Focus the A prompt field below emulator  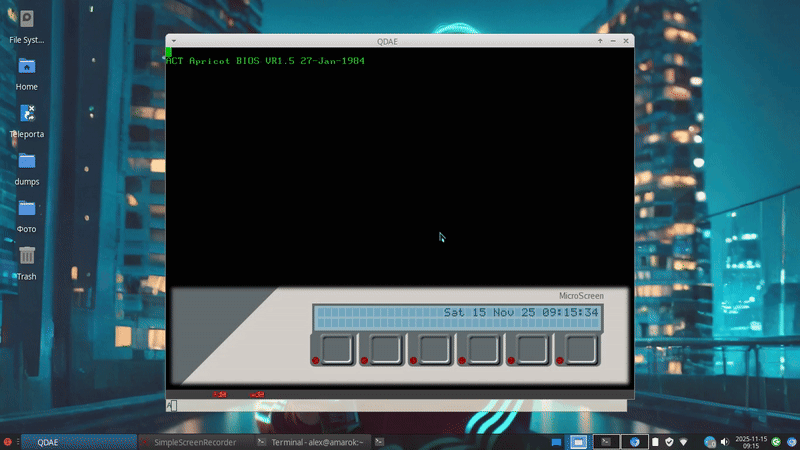pyautogui.click(x=396, y=406)
